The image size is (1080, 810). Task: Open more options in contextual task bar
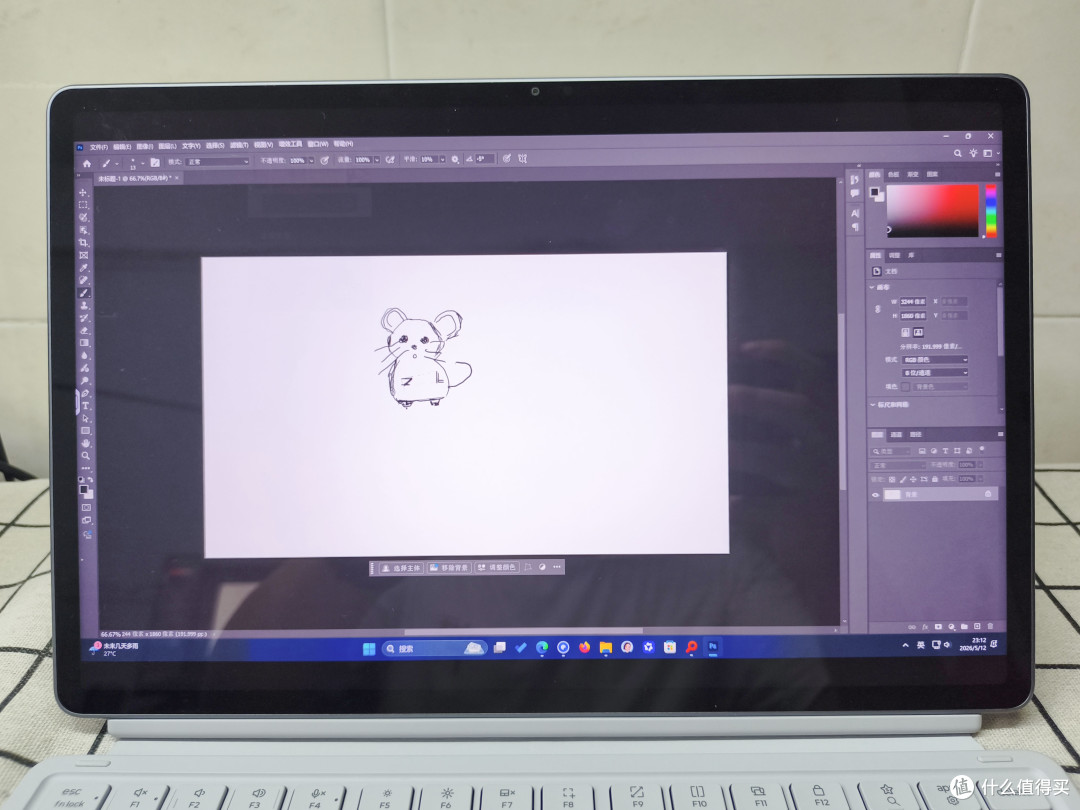(557, 567)
